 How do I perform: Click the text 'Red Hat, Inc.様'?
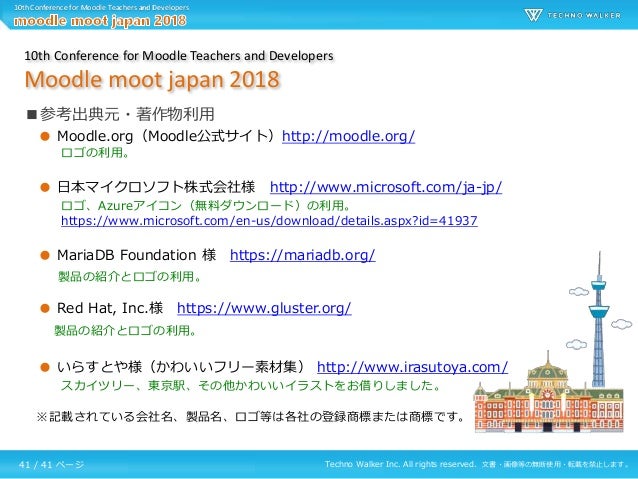[110, 308]
